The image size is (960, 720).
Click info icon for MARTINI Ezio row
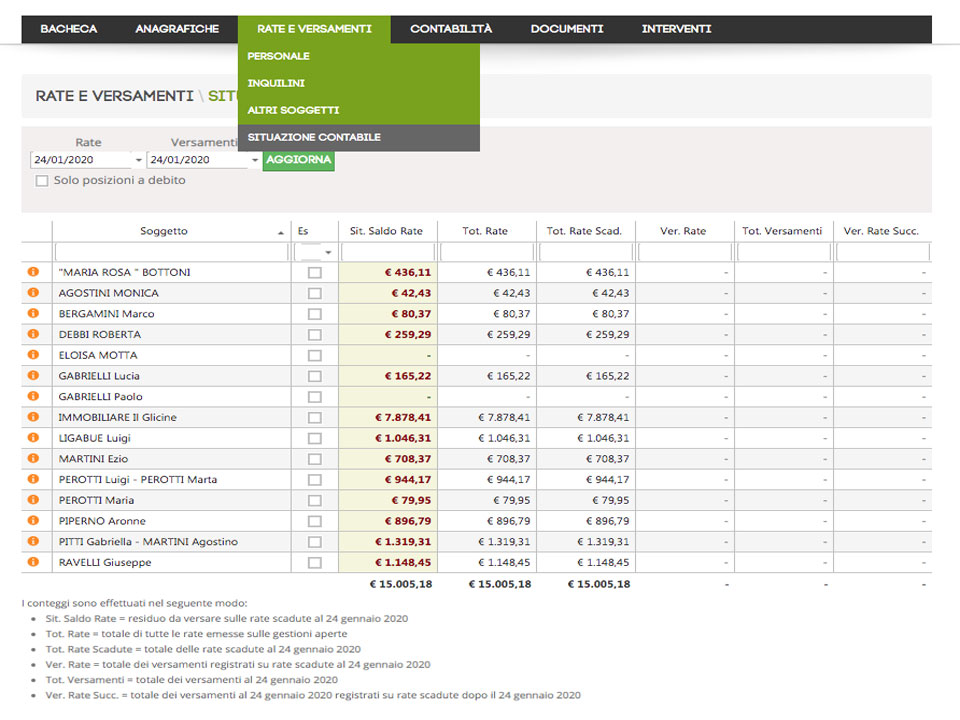pyautogui.click(x=33, y=459)
